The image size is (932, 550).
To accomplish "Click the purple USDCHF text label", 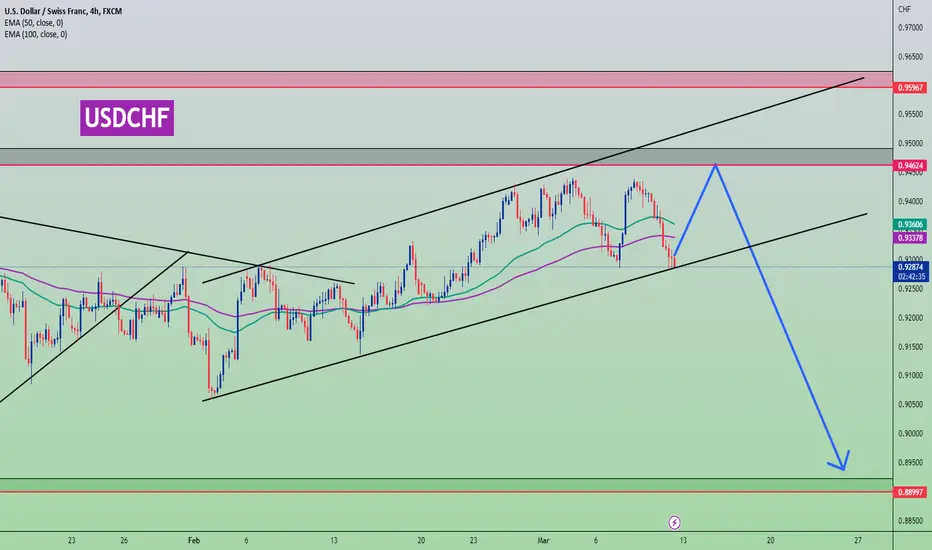I will tap(127, 118).
